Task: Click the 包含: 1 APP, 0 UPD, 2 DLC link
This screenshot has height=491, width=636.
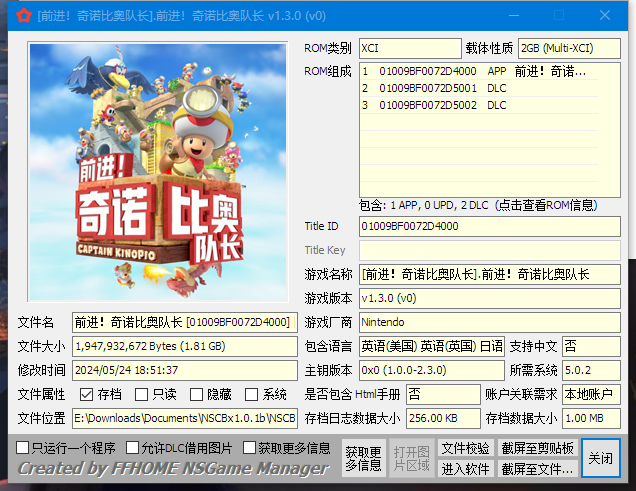Action: [x=478, y=206]
